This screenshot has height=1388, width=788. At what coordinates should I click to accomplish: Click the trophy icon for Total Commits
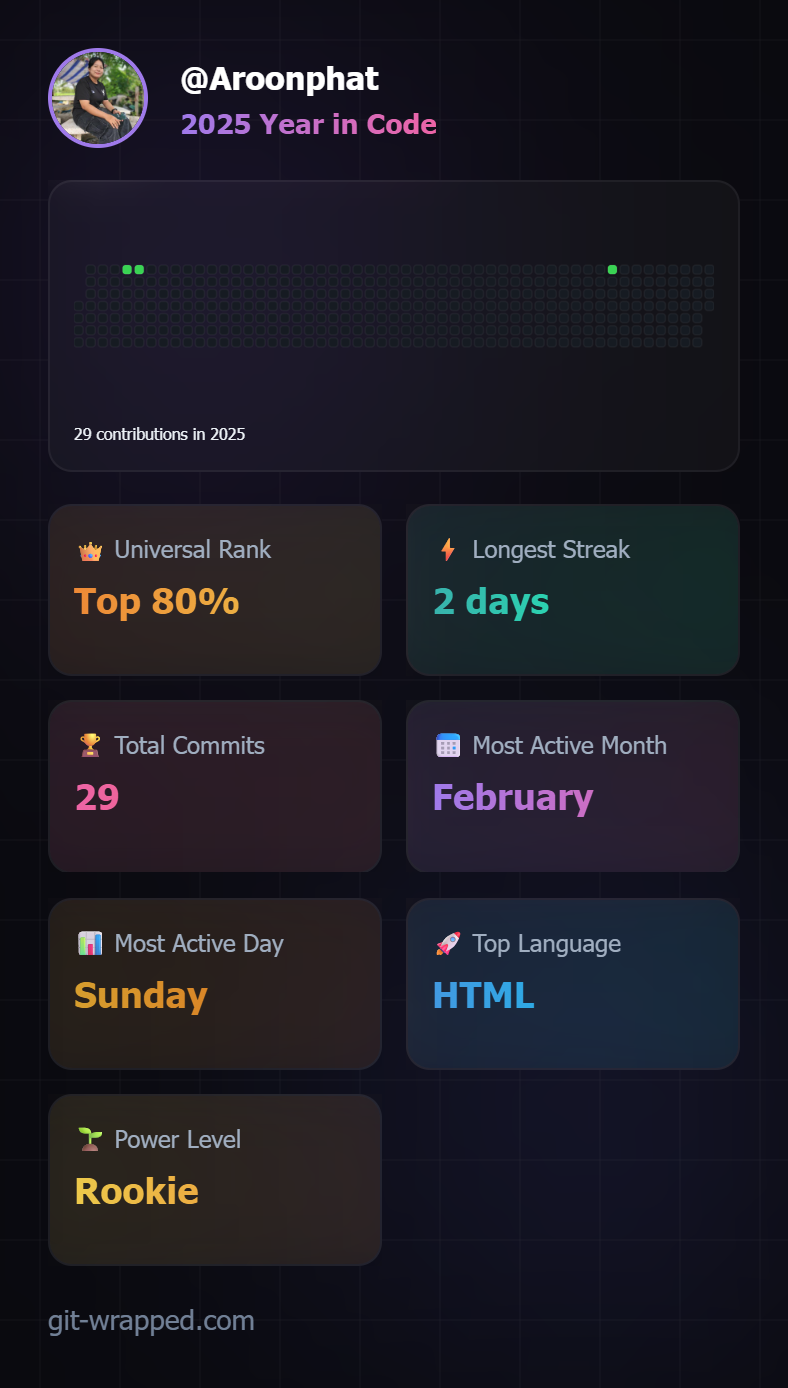[90, 745]
